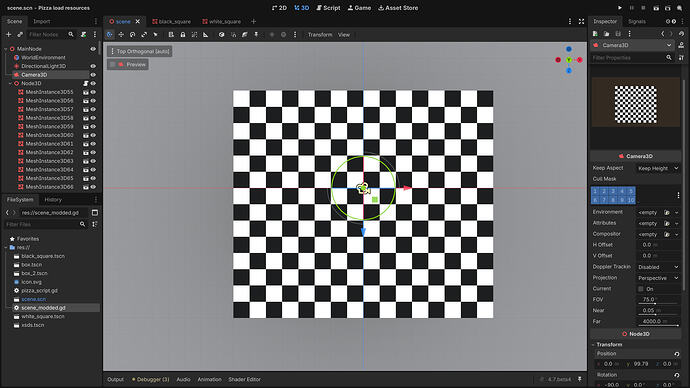This screenshot has width=690, height=388.
Task: Run the project with play button
Action: pyautogui.click(x=620, y=8)
